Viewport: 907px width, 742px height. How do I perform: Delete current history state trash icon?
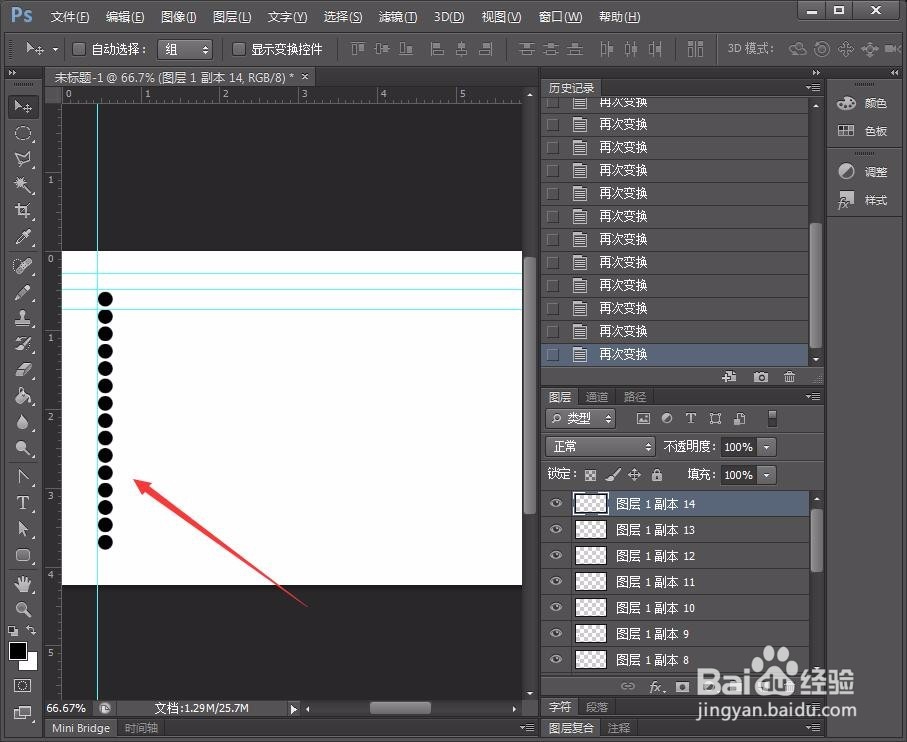coord(790,377)
